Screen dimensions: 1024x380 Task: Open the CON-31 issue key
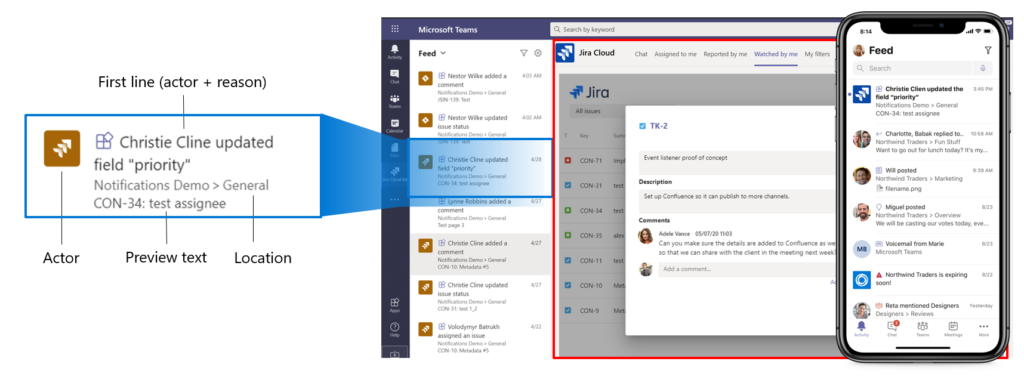pyautogui.click(x=591, y=185)
